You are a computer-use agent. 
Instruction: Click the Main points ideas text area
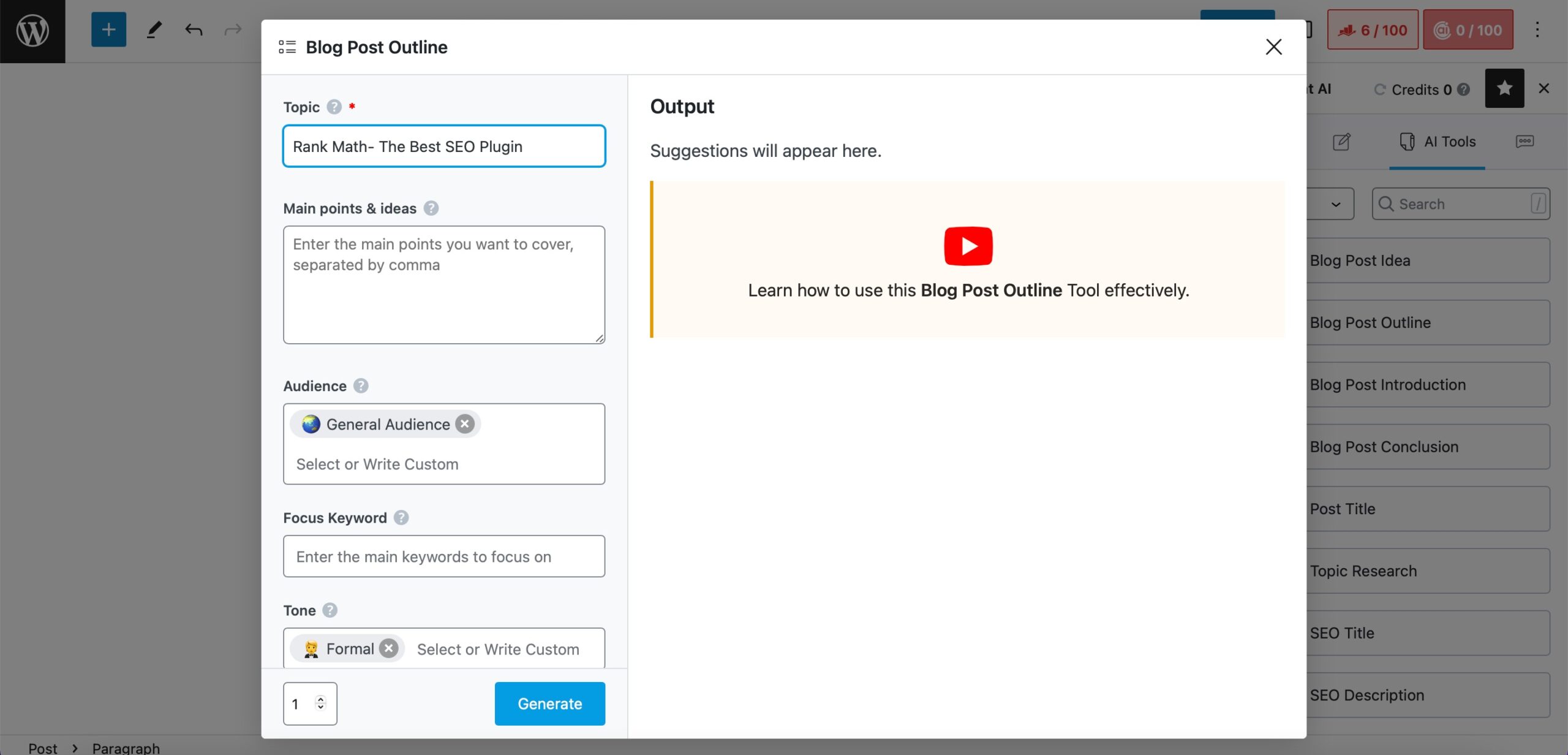(443, 284)
